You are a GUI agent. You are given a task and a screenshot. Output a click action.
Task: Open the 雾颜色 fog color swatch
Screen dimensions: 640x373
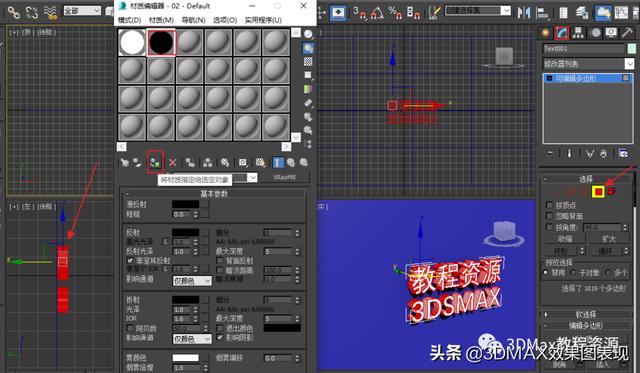pyautogui.click(x=185, y=358)
